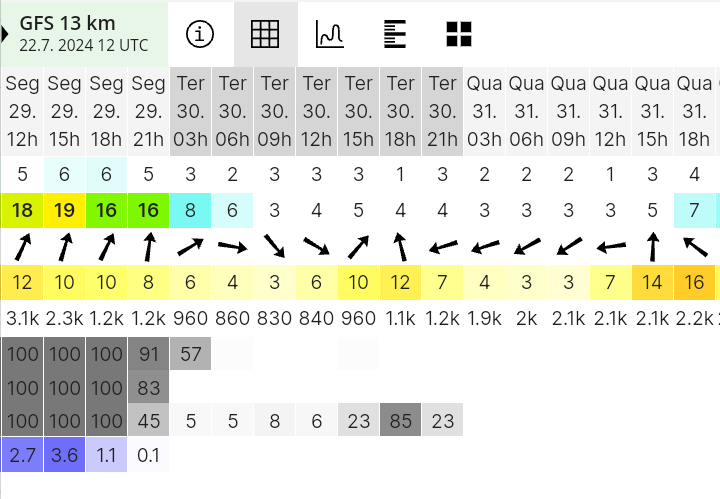The width and height of the screenshot is (720, 499).
Task: Open the GFS 13 km model dropdown
Action: pos(68,23)
